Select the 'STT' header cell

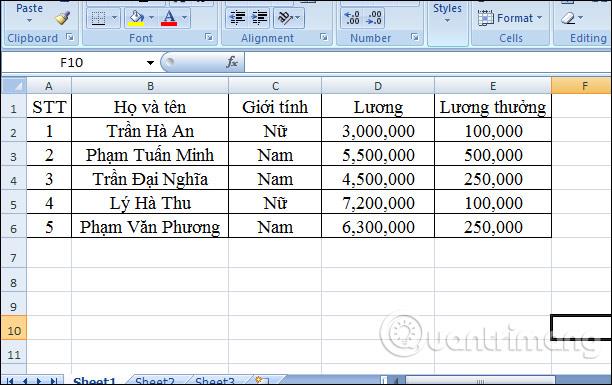tap(49, 106)
